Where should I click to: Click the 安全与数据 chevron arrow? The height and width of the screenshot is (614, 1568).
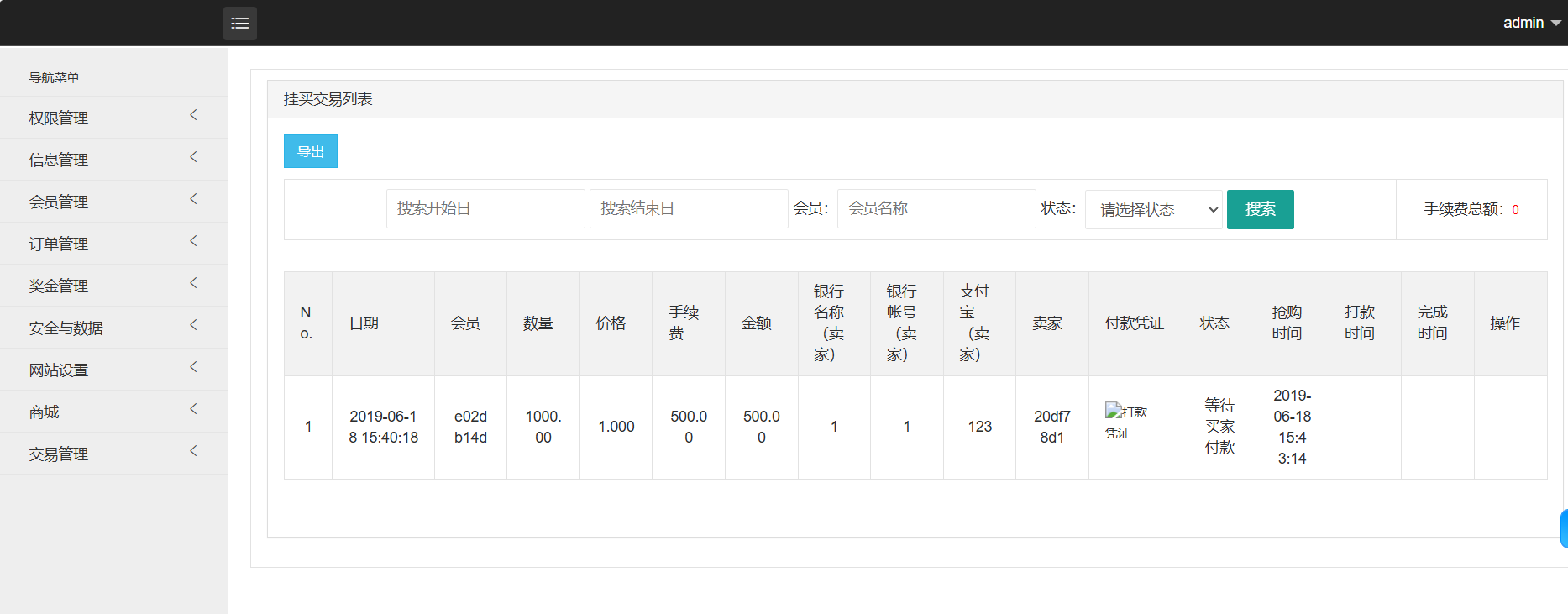click(193, 325)
